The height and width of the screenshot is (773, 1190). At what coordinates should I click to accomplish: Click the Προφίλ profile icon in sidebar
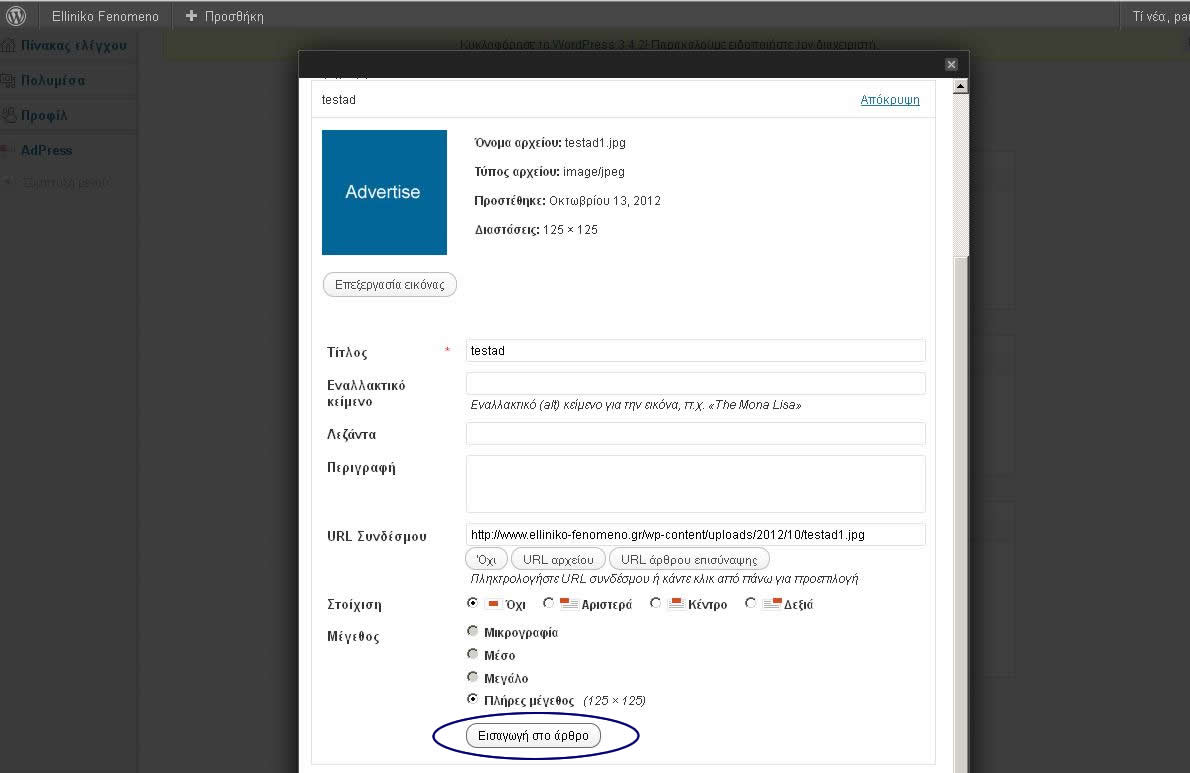[9, 116]
